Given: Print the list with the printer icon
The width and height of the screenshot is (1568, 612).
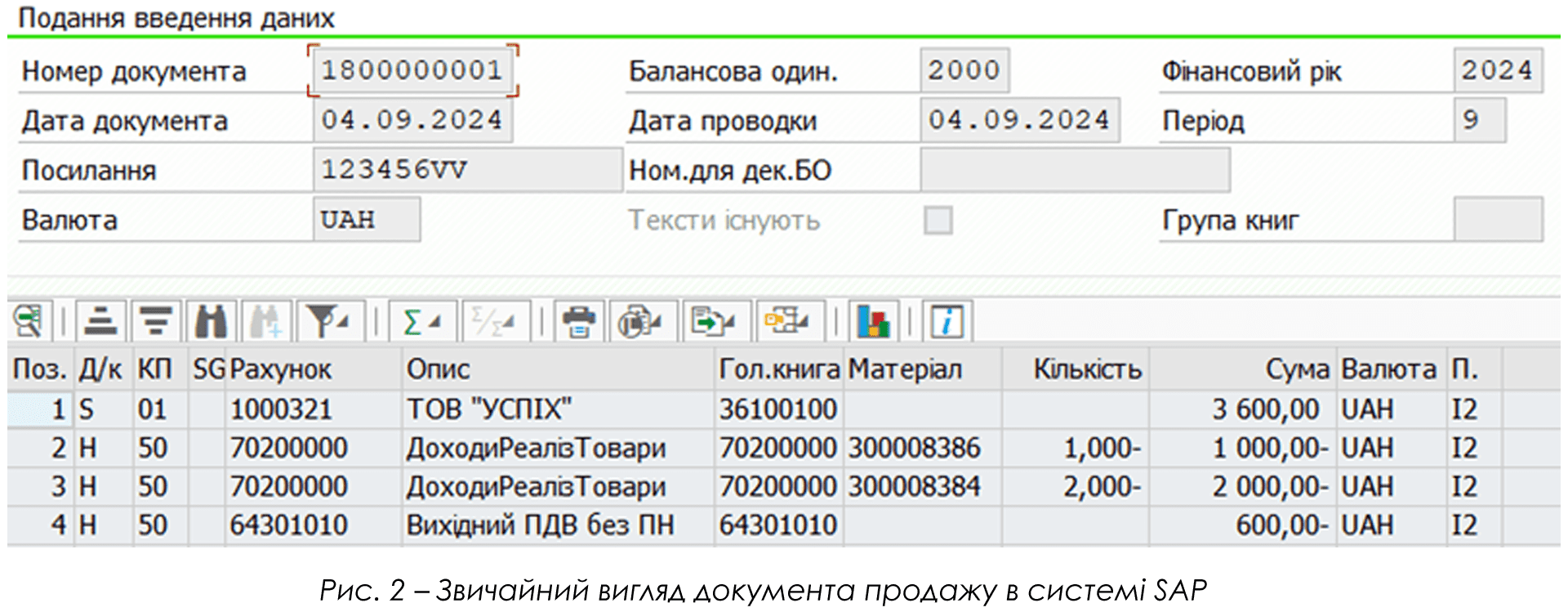Looking at the screenshot, I should [x=580, y=321].
